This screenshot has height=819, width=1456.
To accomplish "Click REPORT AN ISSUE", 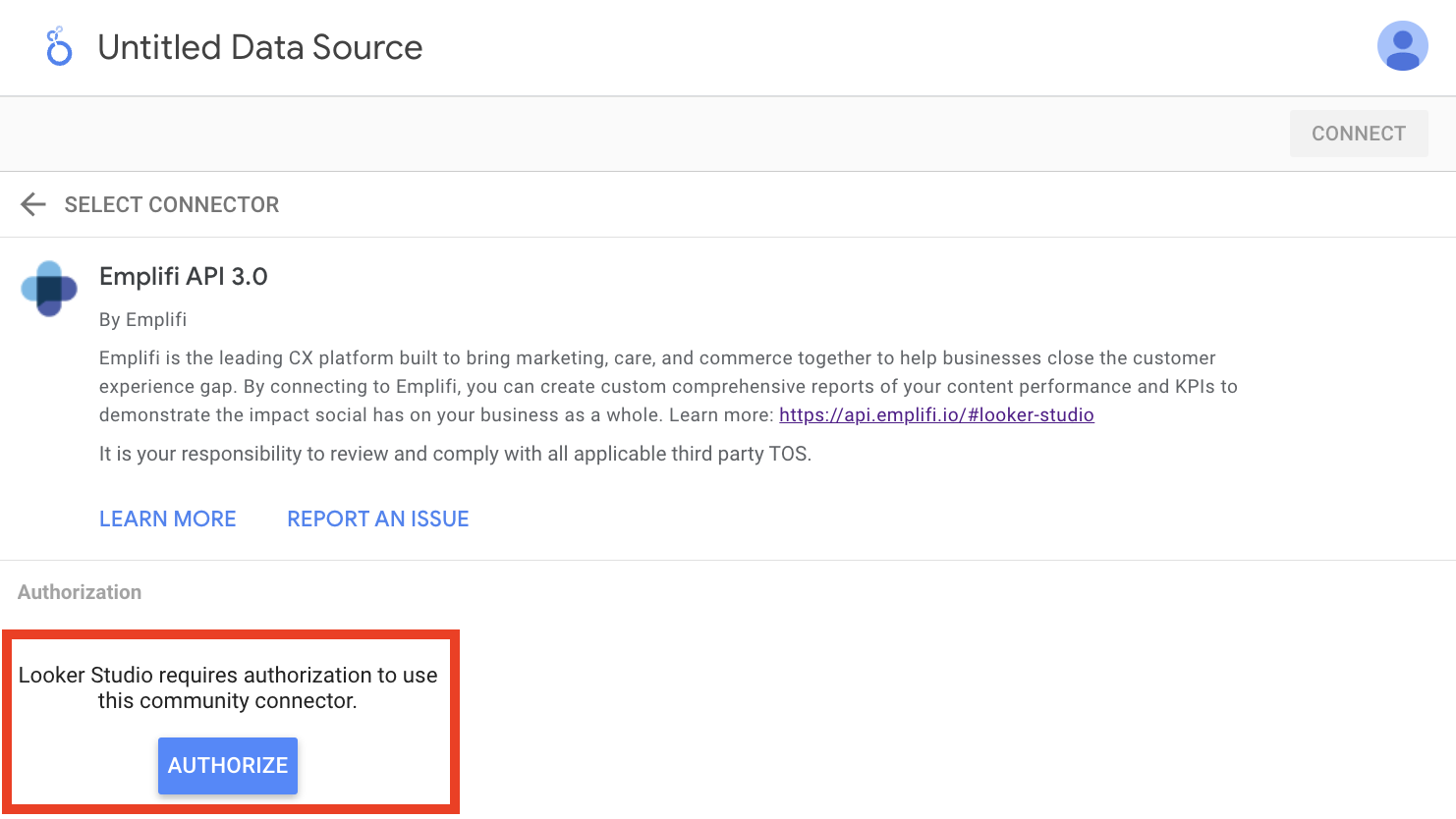I will tap(378, 519).
